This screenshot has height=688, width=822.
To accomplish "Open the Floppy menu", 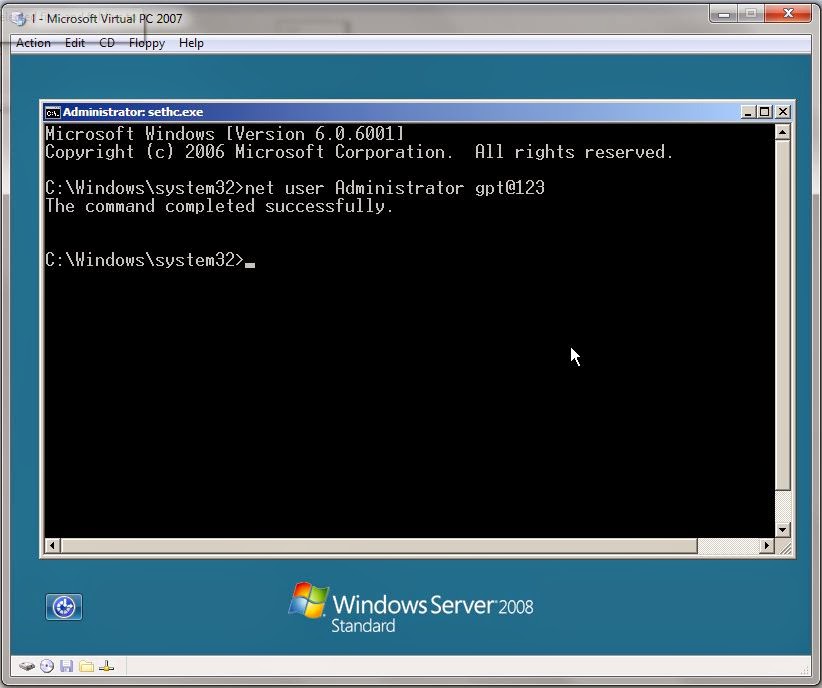I will click(146, 43).
